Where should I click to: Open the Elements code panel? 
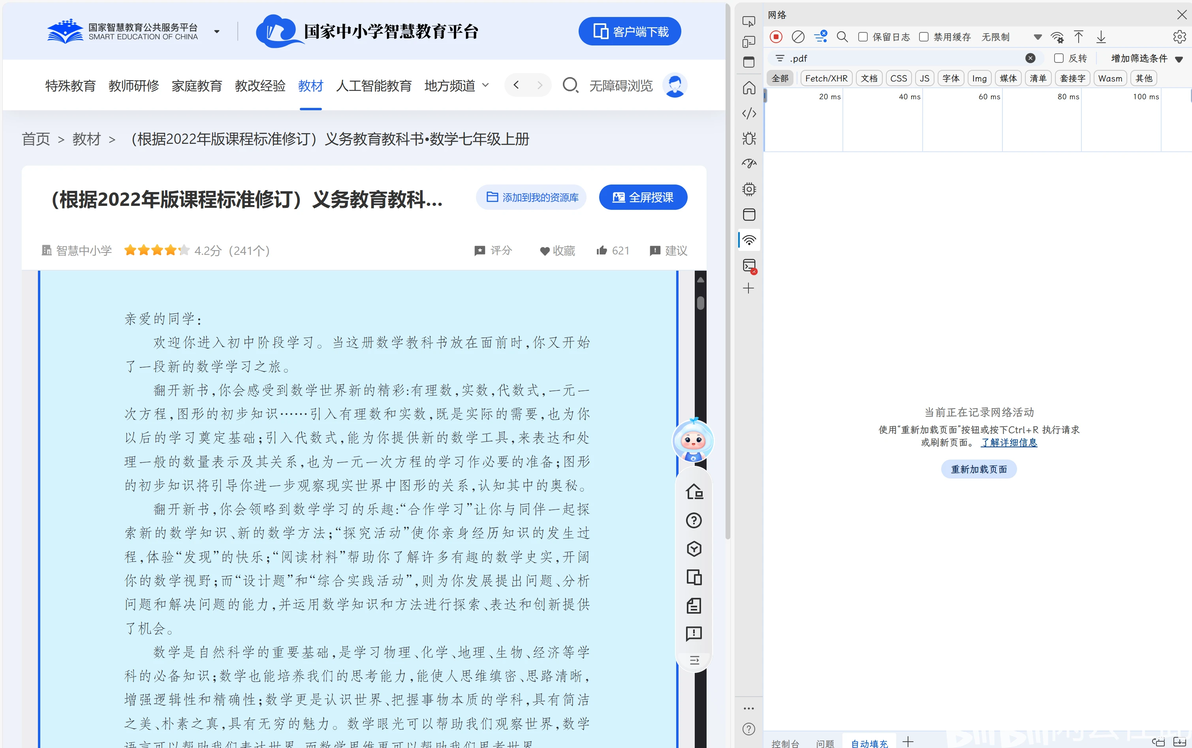(749, 113)
